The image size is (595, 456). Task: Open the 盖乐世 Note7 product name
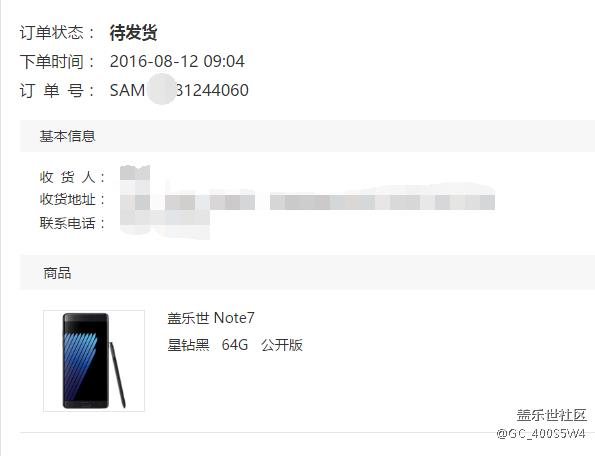point(211,318)
